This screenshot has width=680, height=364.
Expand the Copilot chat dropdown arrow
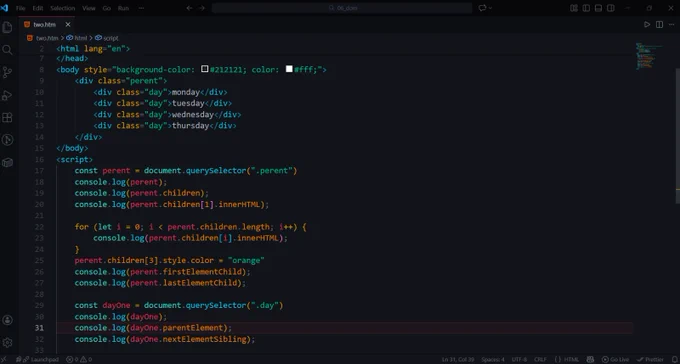tap(490, 8)
